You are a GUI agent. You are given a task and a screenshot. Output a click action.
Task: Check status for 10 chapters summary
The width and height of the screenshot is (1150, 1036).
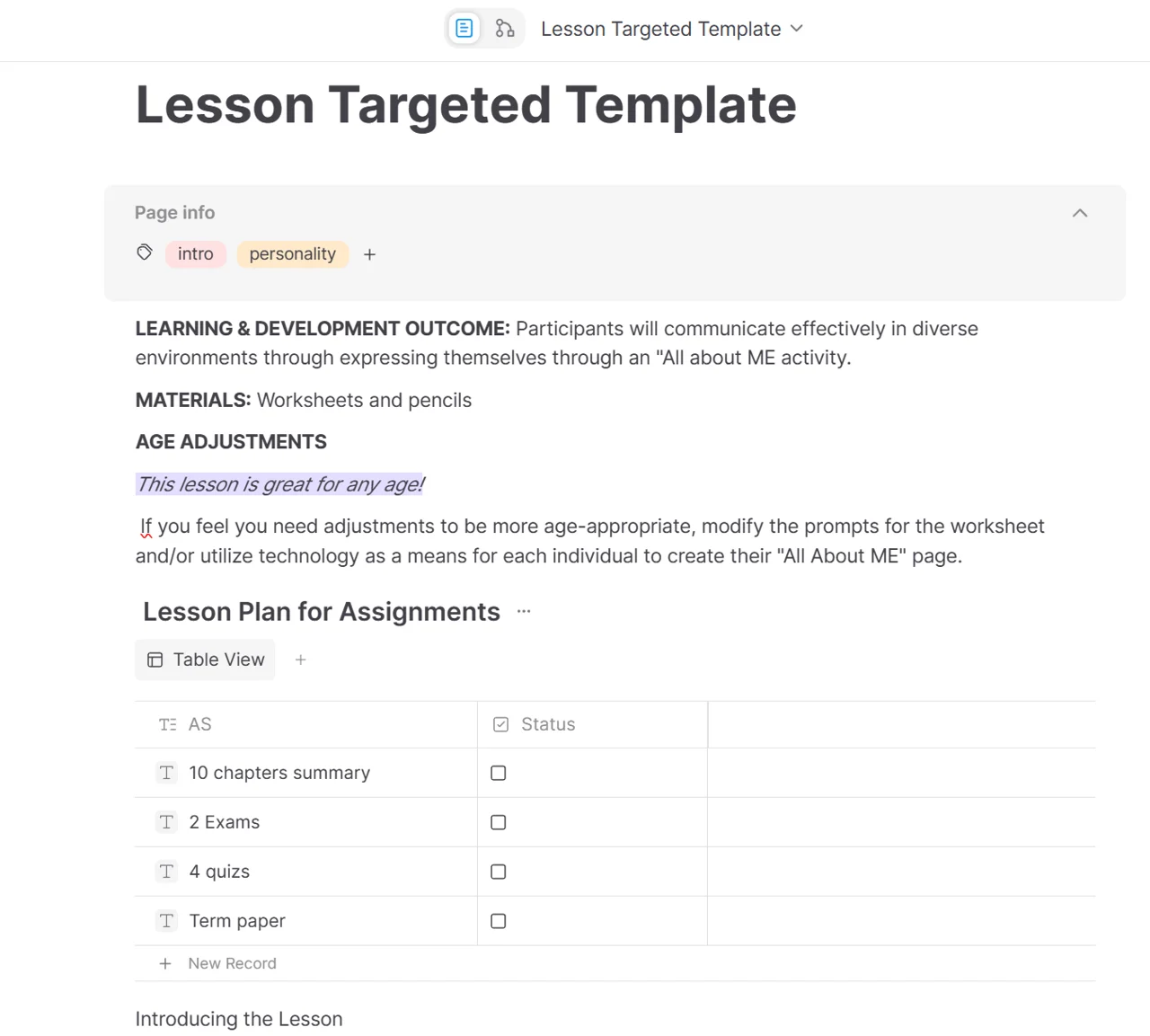click(x=499, y=773)
